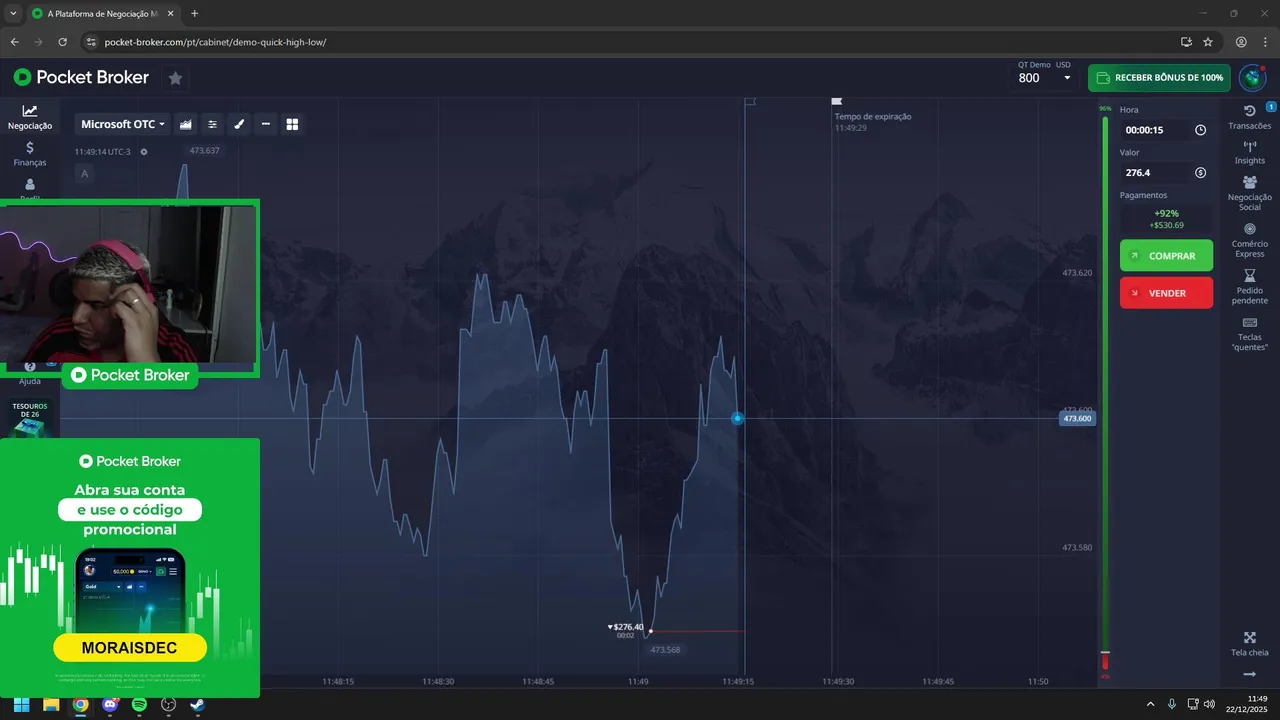Open the chart type icon in toolbar
1280x720 pixels.
pos(186,124)
